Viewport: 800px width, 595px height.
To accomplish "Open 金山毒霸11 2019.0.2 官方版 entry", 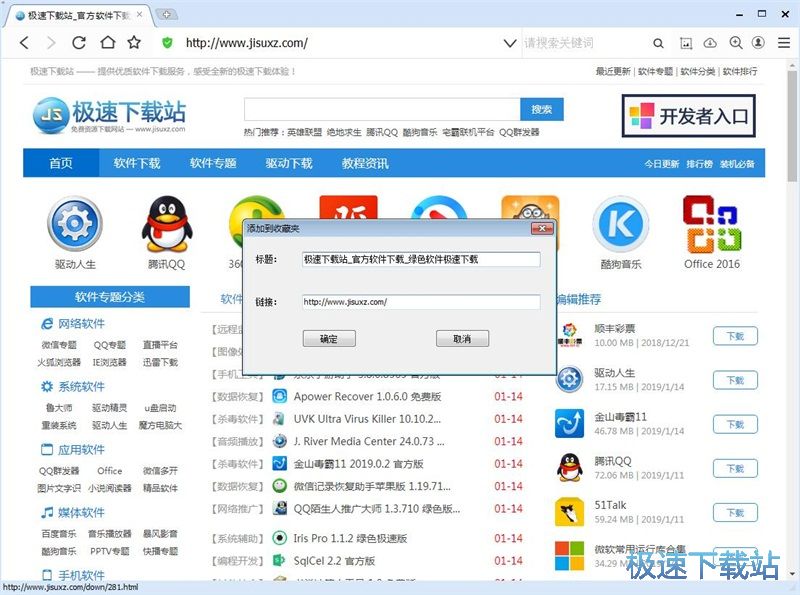I will [x=358, y=464].
